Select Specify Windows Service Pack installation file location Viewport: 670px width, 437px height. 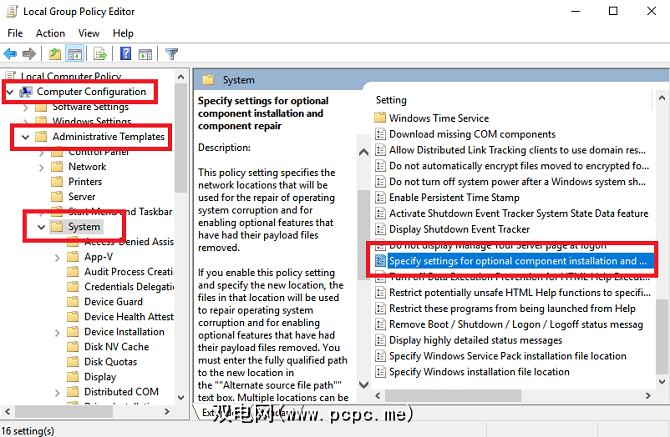tap(508, 356)
